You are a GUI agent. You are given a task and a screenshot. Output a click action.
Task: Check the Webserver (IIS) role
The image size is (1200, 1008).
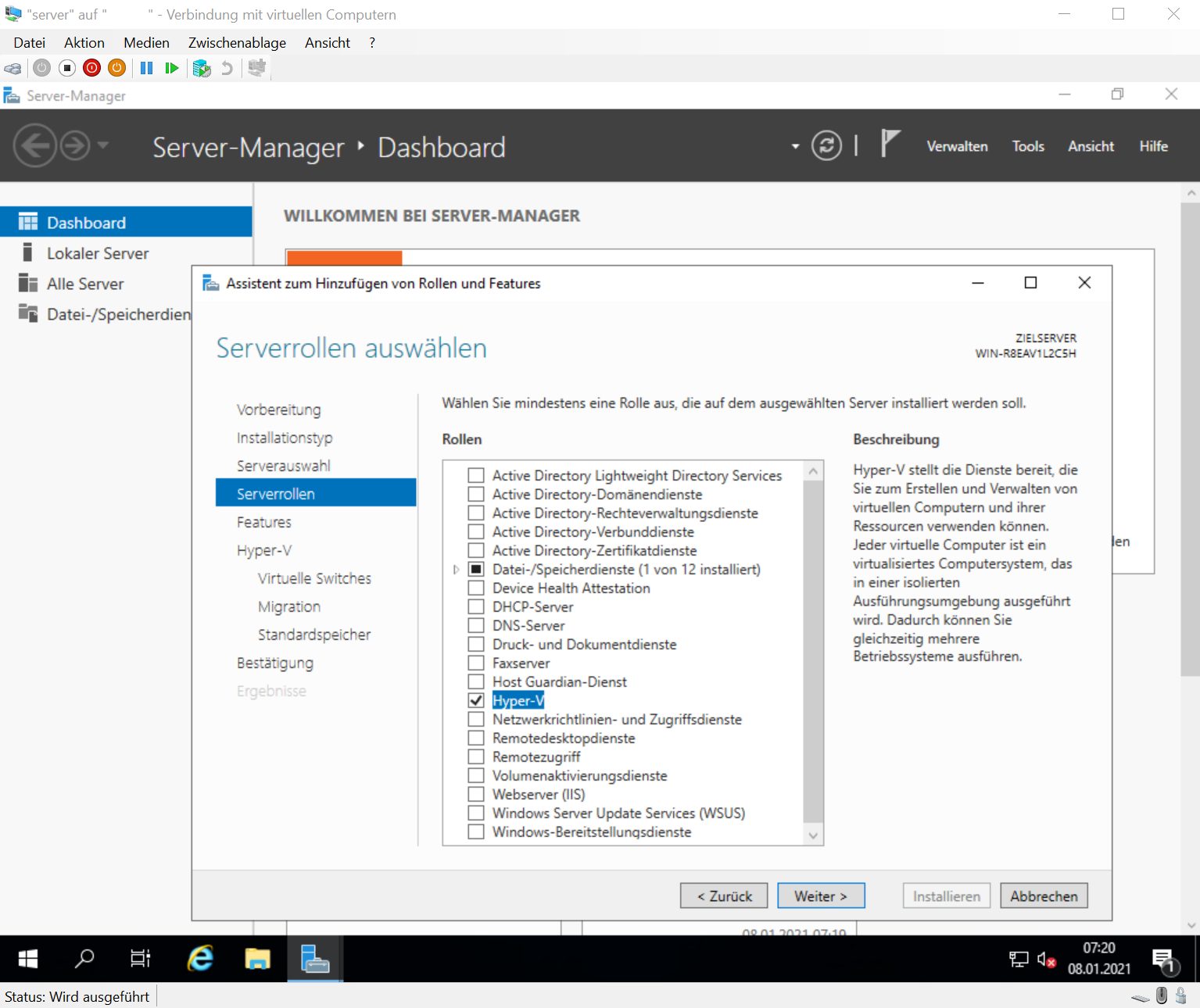point(476,795)
